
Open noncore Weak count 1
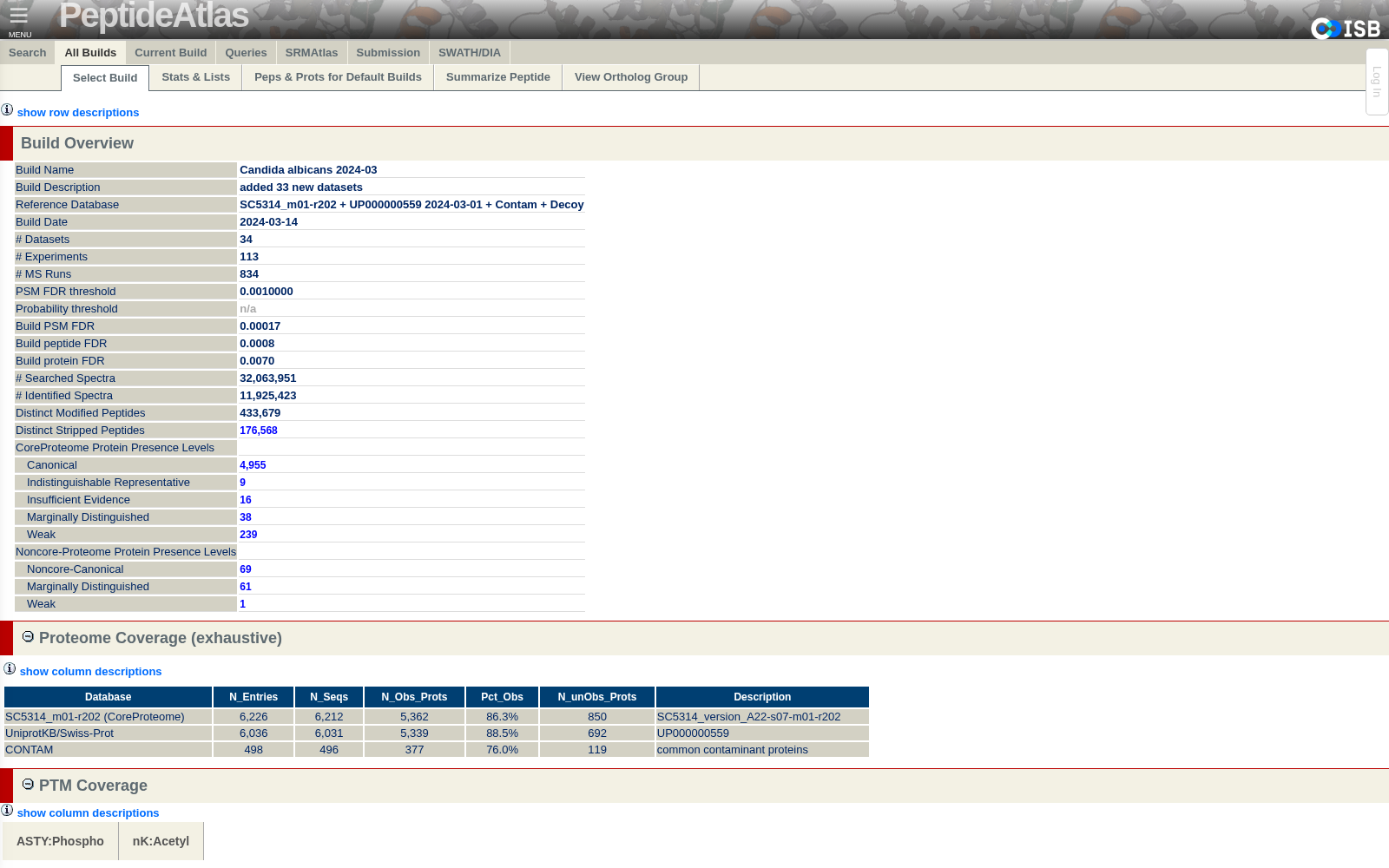click(242, 604)
